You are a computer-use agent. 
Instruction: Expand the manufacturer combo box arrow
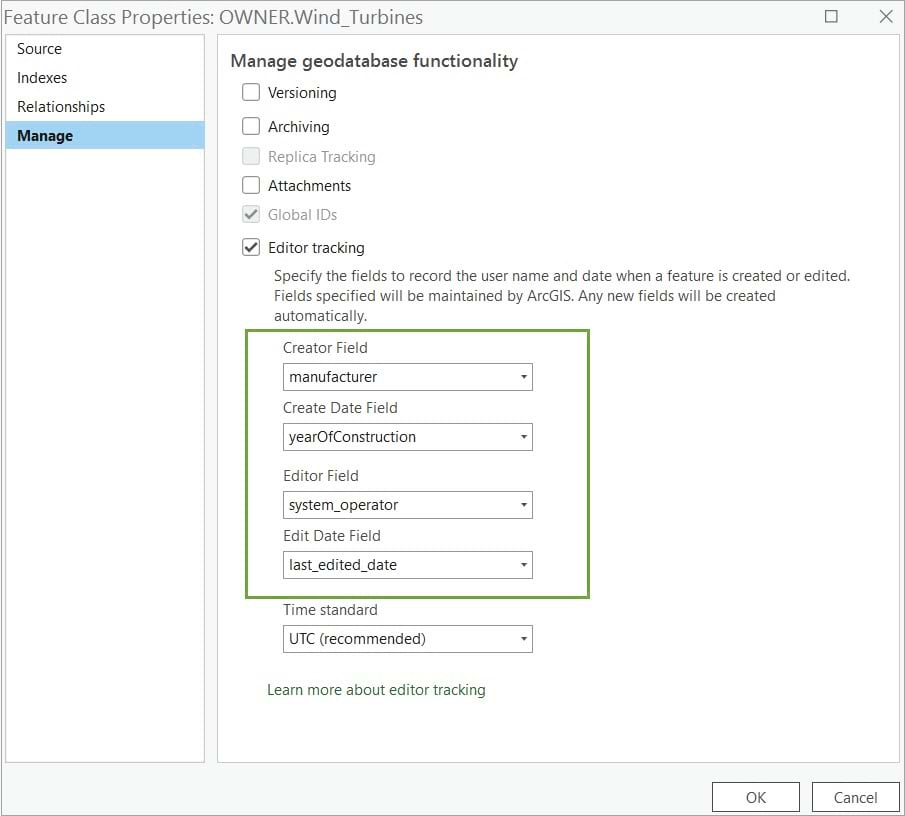point(523,377)
